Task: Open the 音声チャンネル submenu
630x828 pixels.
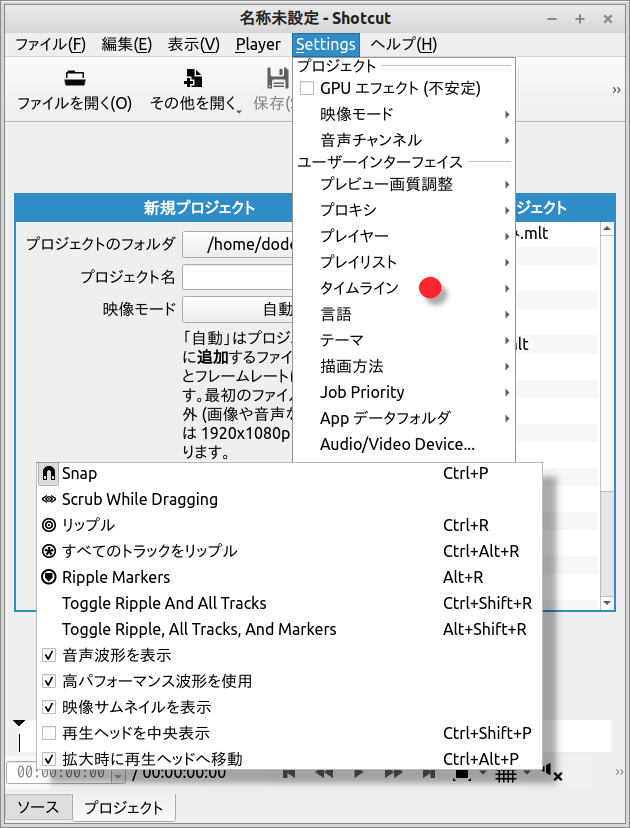Action: pyautogui.click(x=404, y=140)
